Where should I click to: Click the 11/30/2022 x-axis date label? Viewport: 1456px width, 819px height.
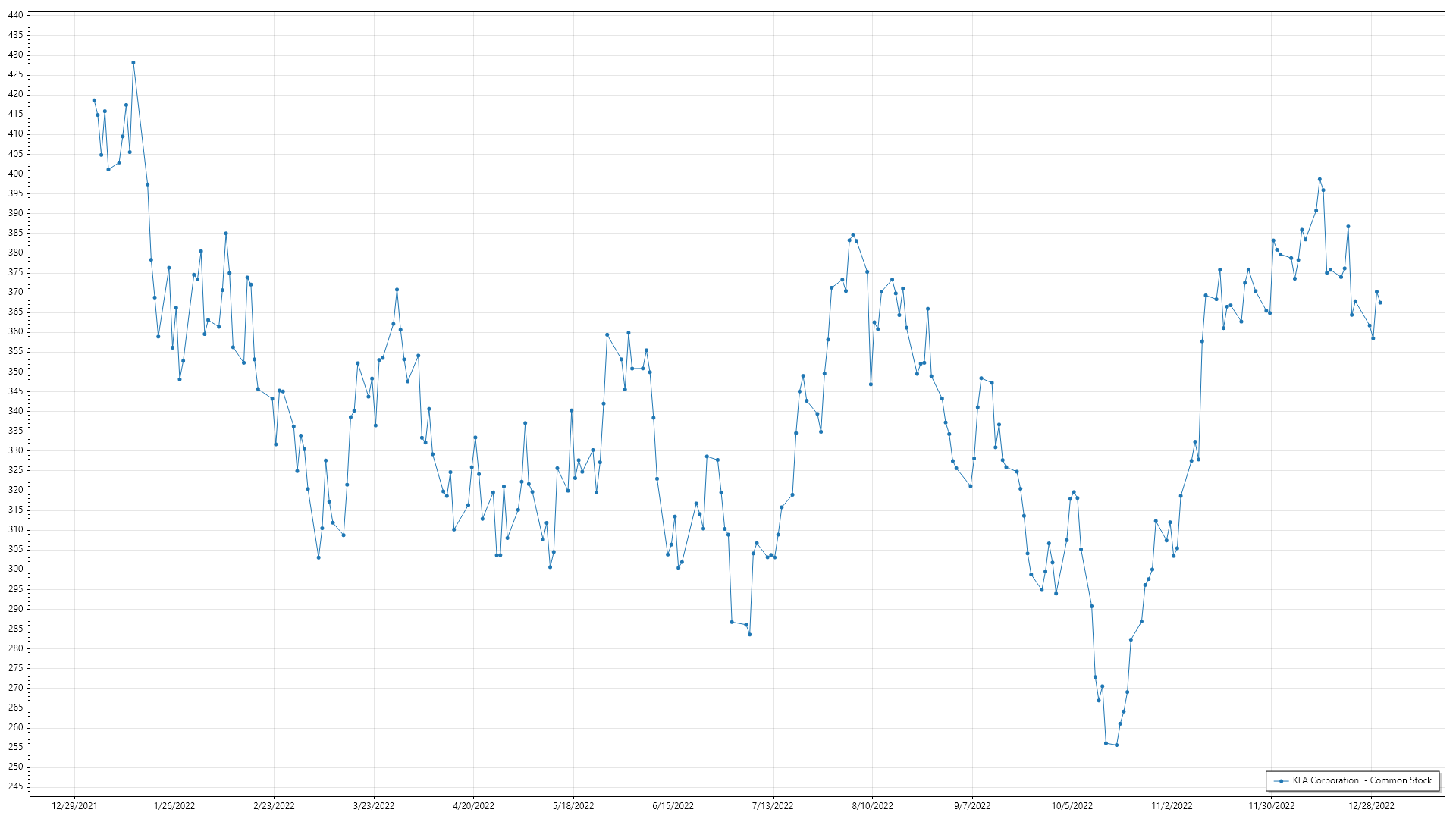tap(1272, 805)
